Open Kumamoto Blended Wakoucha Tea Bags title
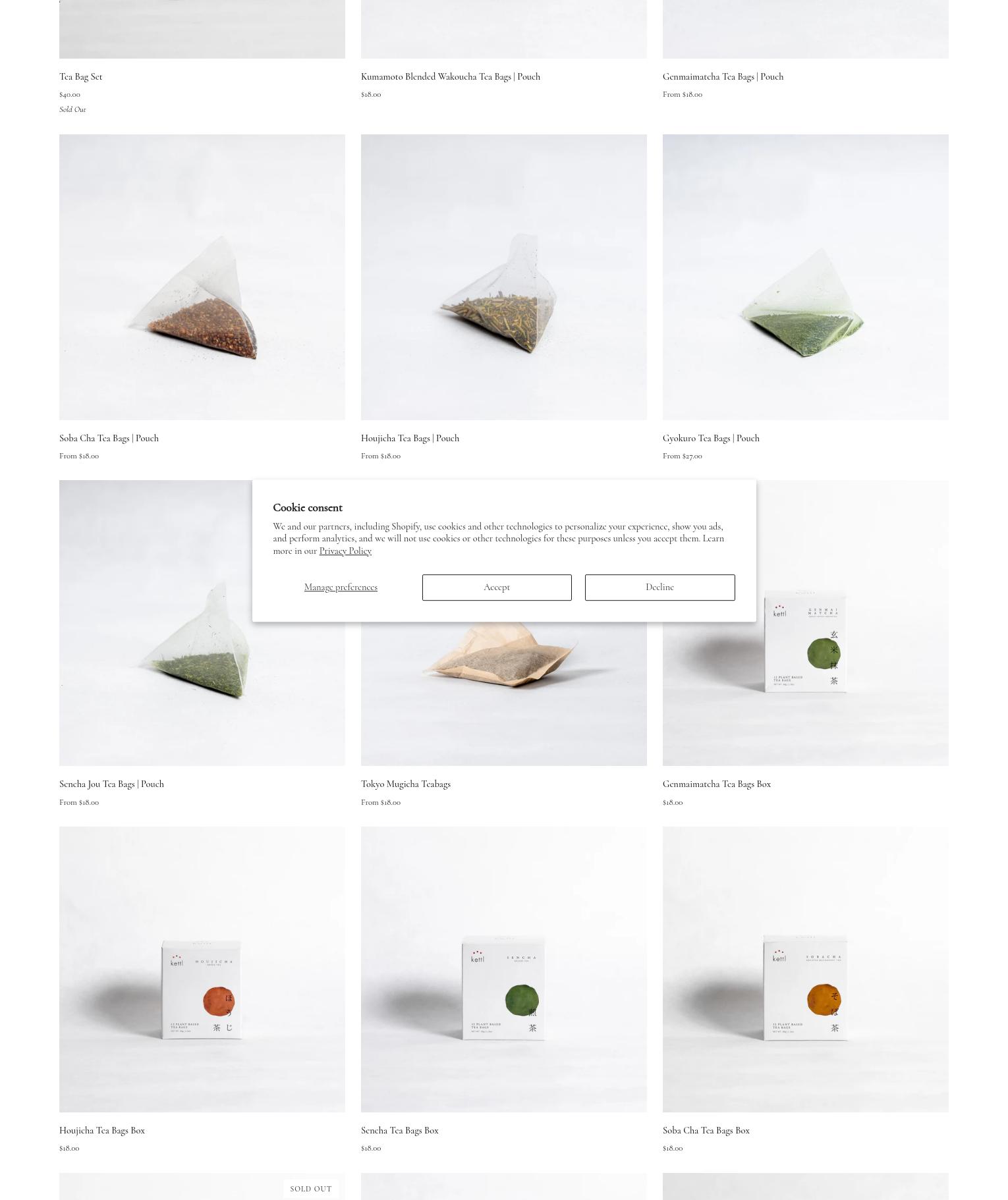The image size is (1008, 1200). click(x=451, y=76)
